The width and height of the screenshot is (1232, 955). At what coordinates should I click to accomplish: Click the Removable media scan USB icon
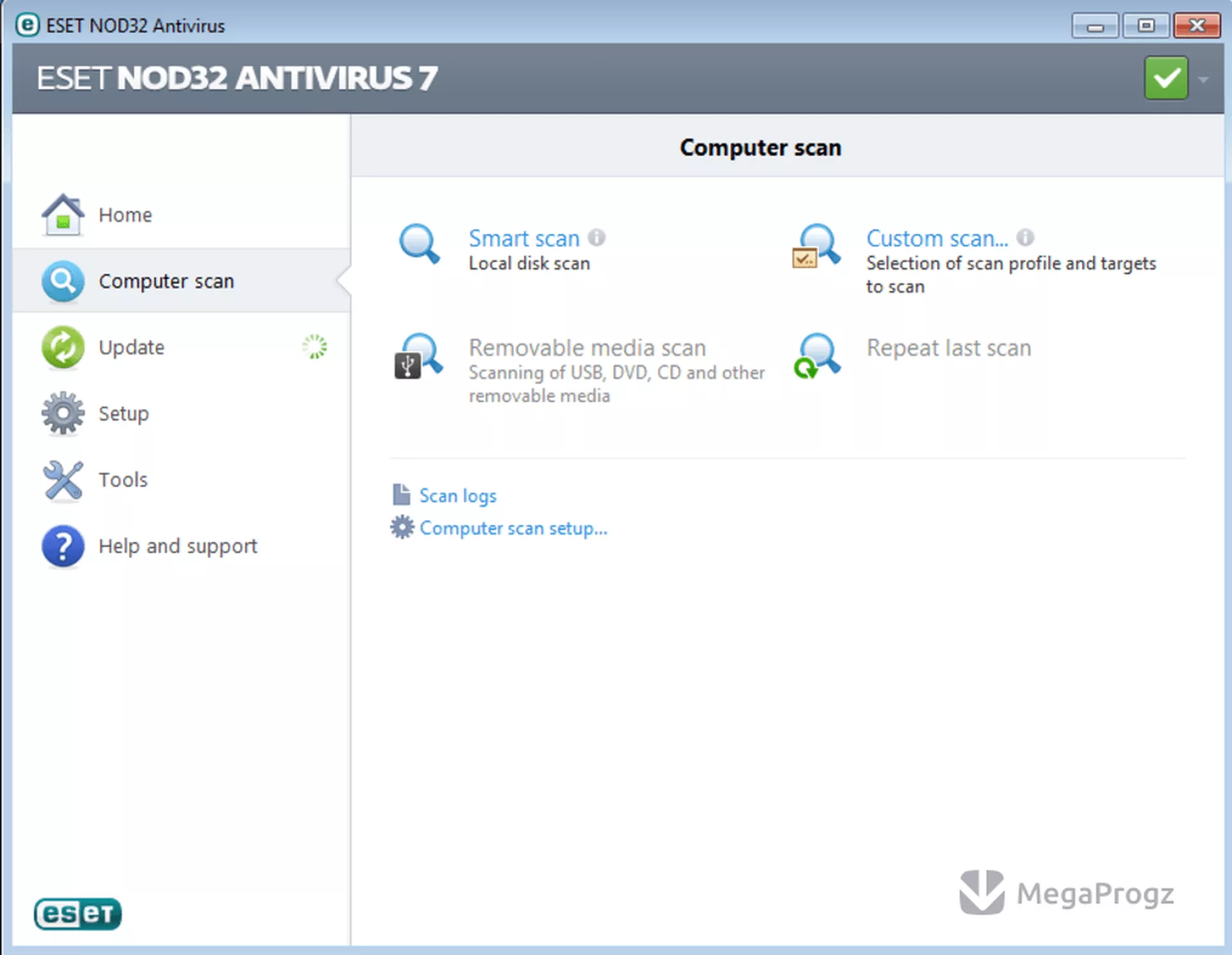pyautogui.click(x=418, y=356)
